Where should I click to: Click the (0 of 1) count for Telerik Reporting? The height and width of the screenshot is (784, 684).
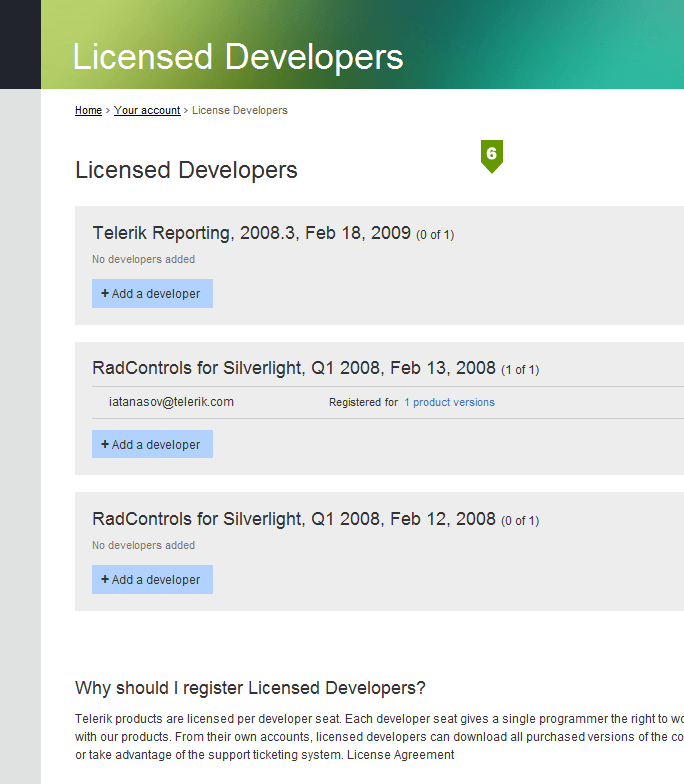click(435, 235)
